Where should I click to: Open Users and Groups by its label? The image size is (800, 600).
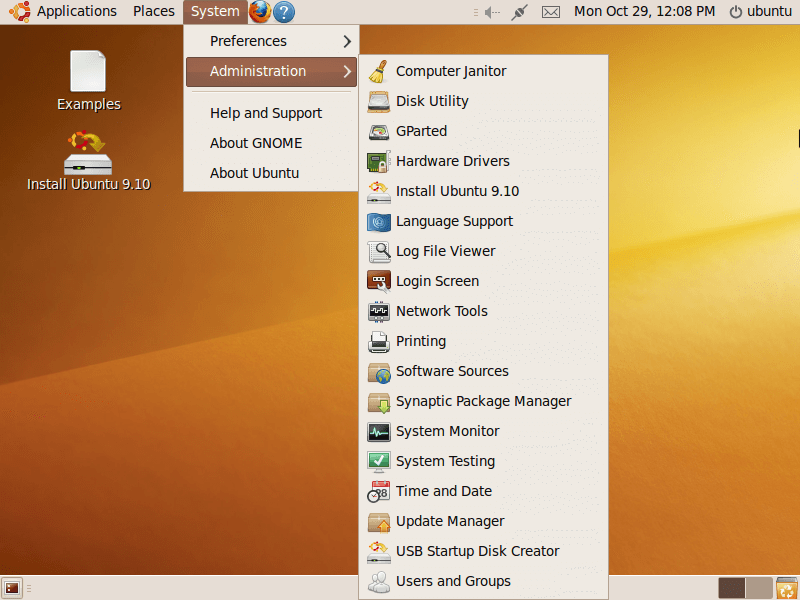453,582
